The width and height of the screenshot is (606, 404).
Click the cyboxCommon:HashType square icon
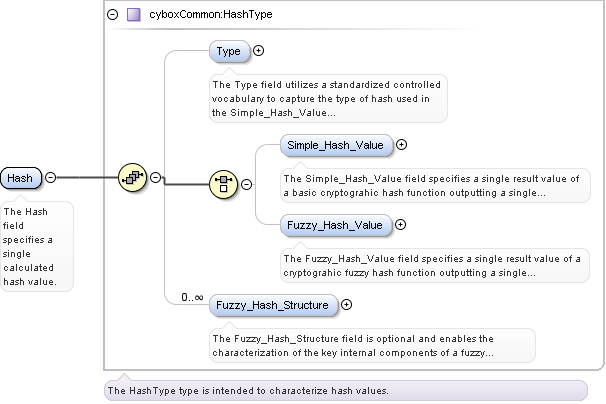[134, 15]
